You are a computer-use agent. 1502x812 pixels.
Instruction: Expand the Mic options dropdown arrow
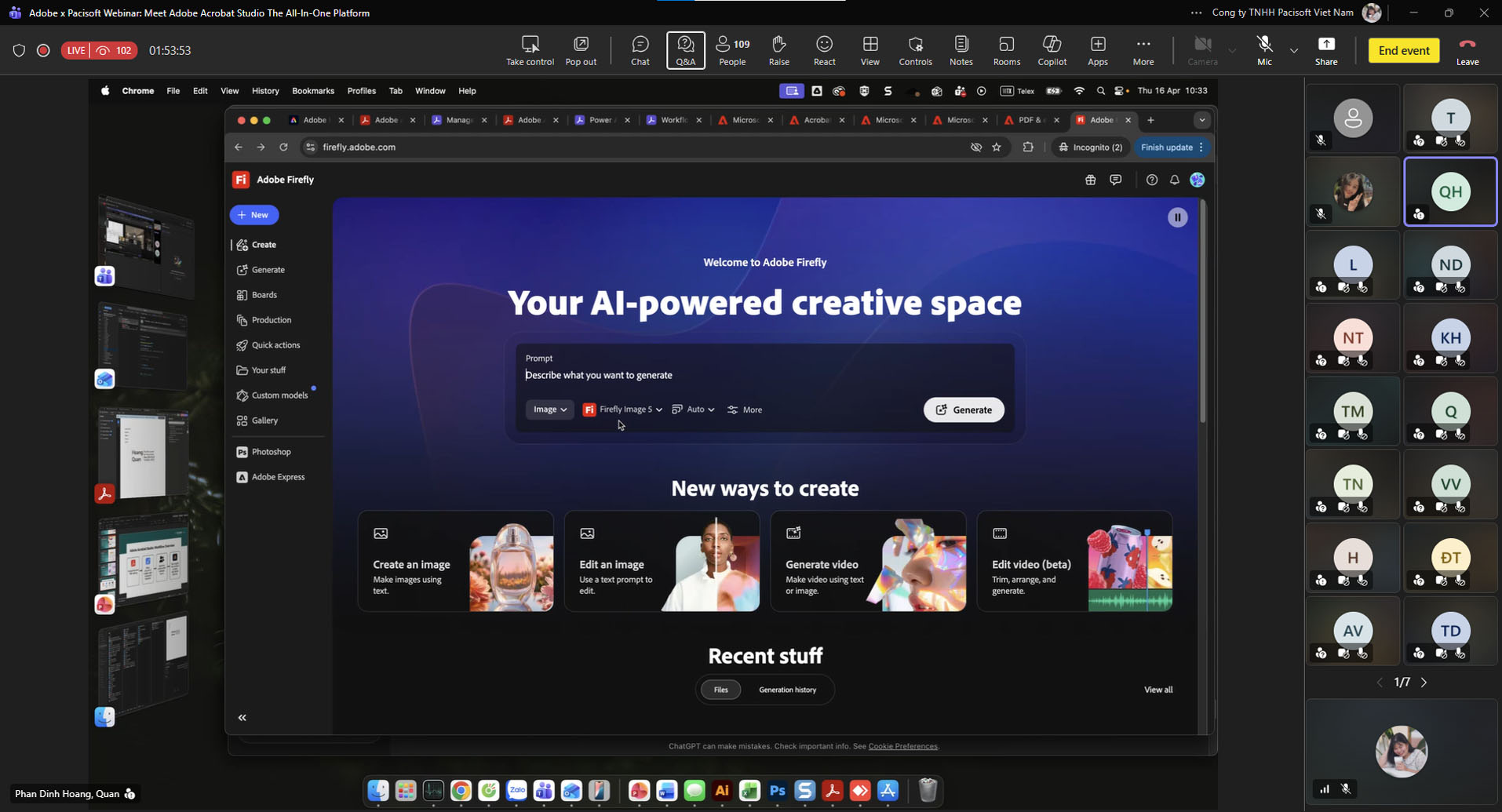1294,51
